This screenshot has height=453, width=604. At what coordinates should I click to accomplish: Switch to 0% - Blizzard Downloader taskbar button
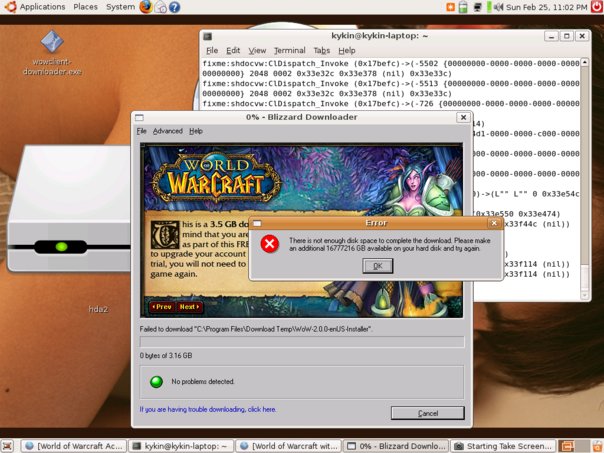(x=396, y=446)
